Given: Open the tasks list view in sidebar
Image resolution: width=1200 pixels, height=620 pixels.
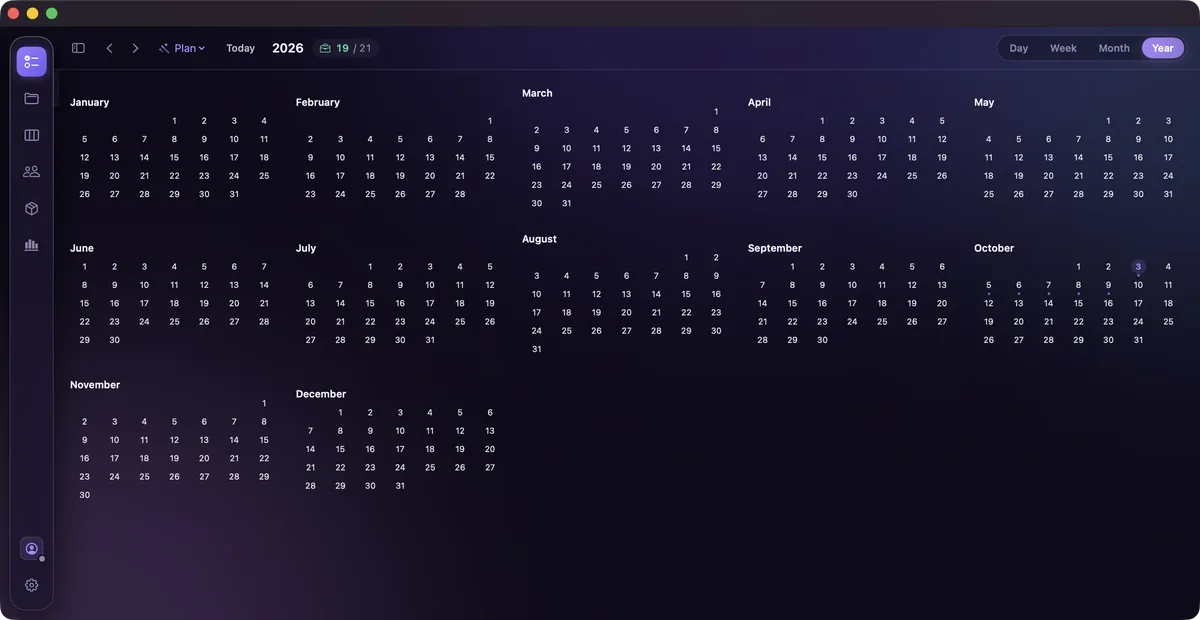Looking at the screenshot, I should point(31,62).
